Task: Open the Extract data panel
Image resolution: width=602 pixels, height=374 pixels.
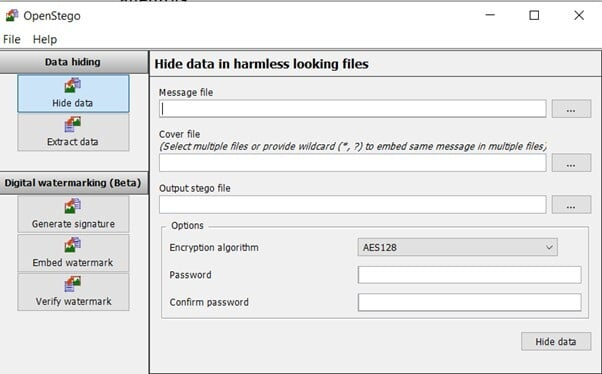Action: (73, 132)
